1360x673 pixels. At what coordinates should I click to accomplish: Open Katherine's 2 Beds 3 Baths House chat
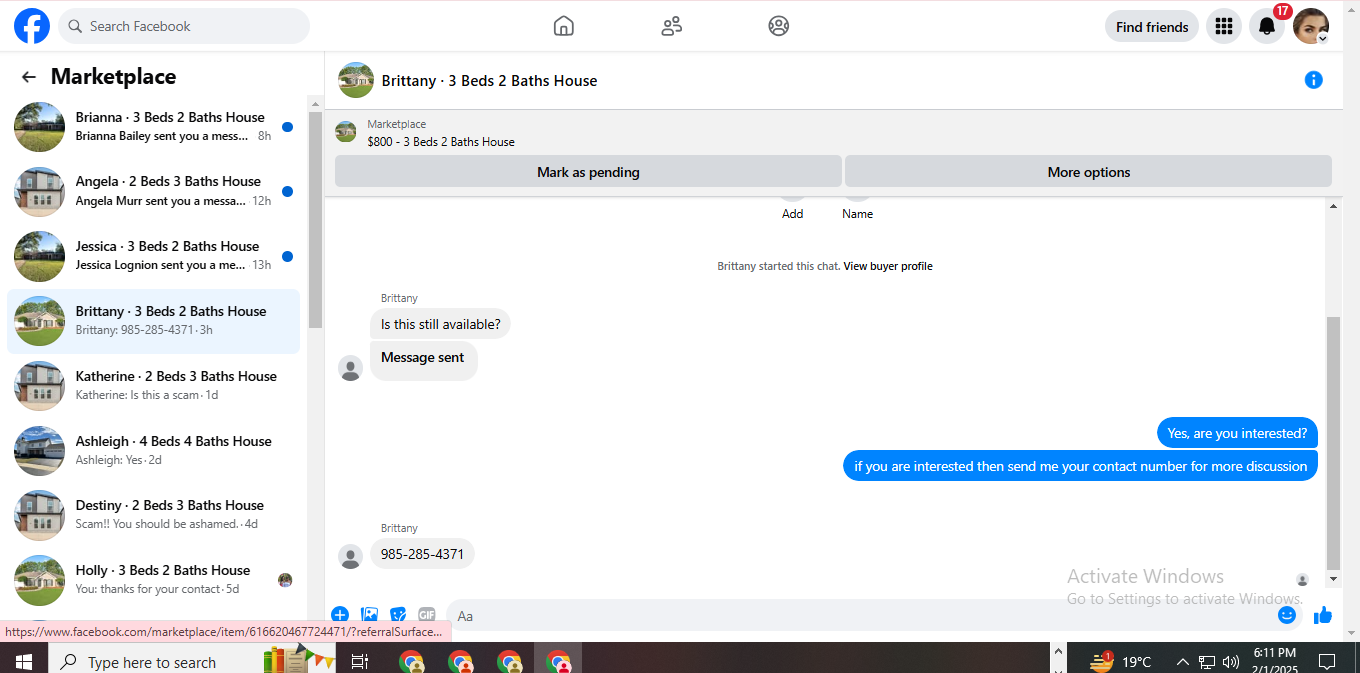153,386
